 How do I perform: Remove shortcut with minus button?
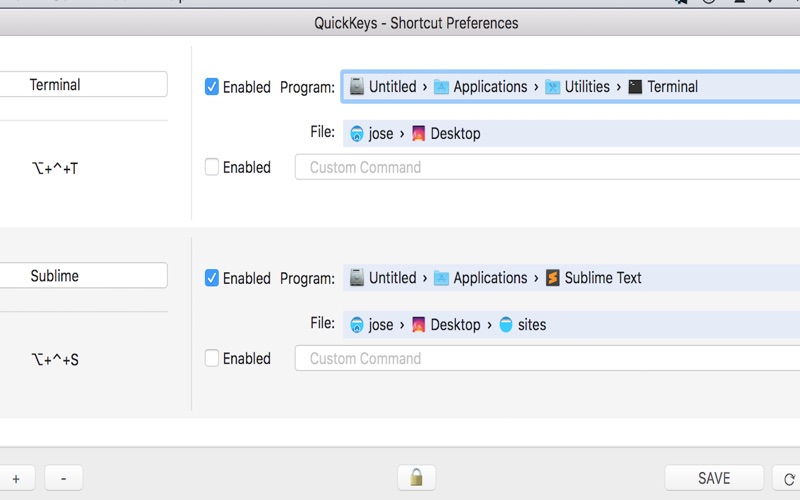coord(63,479)
